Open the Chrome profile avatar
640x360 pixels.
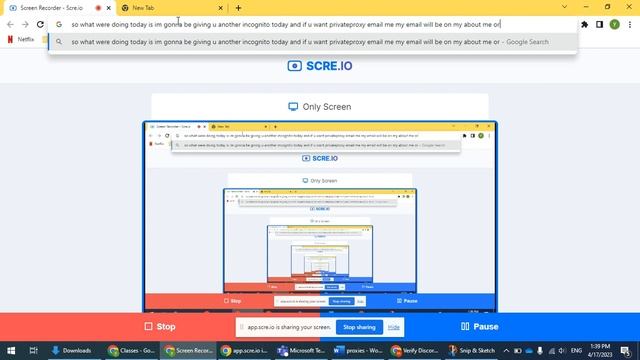tap(614, 24)
